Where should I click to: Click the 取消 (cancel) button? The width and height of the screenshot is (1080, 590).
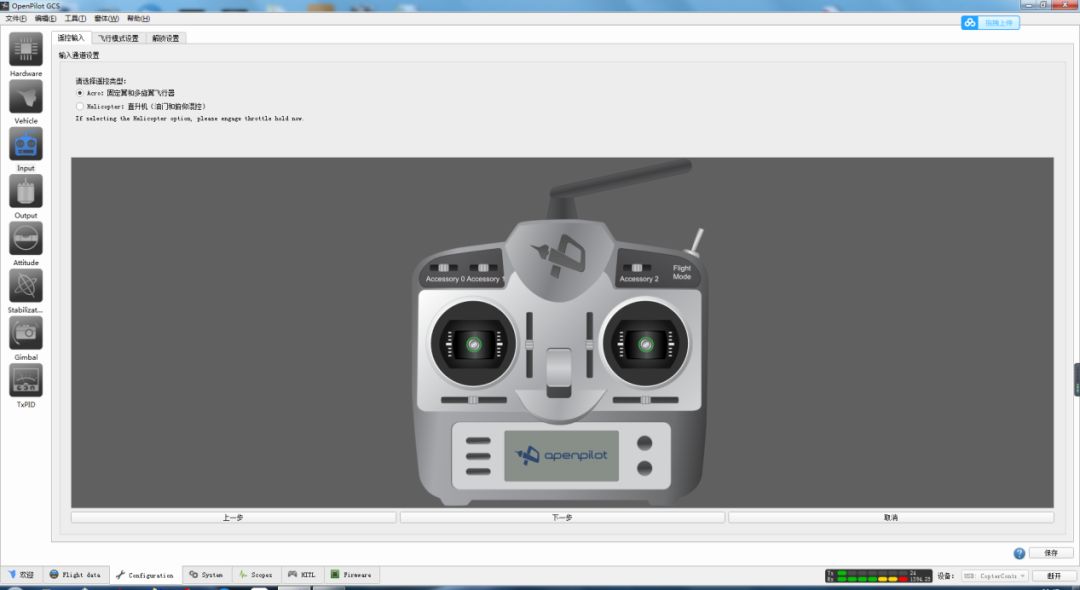[891, 517]
